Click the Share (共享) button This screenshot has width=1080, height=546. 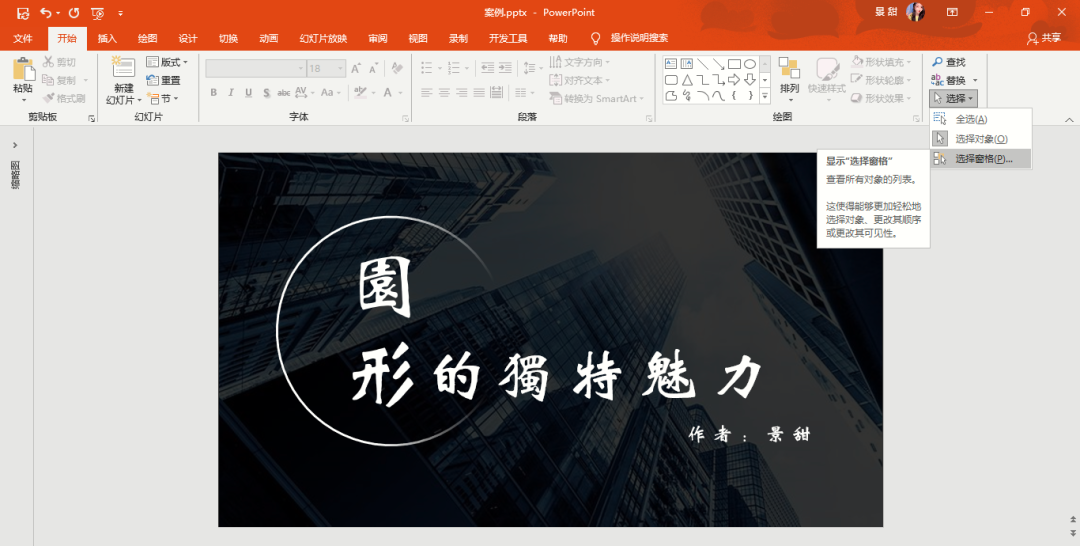[x=1043, y=38]
